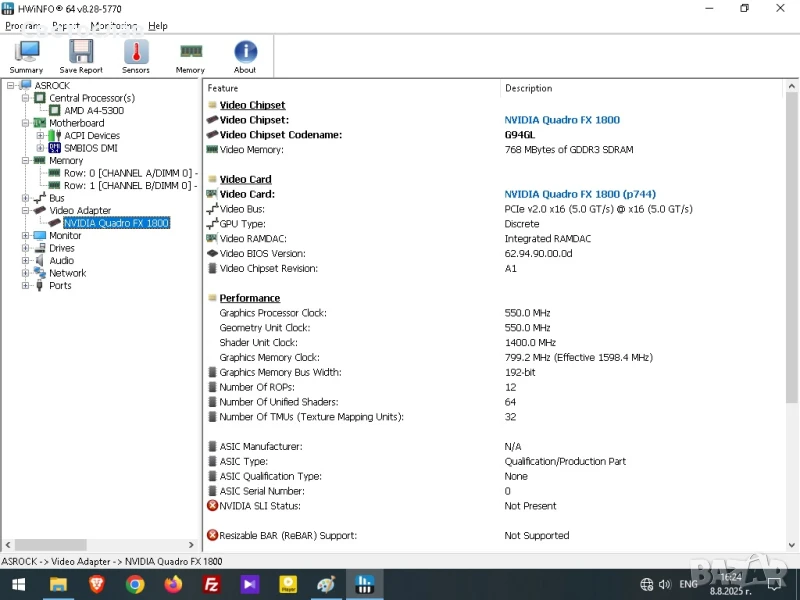Expand the Drives tree node
Viewport: 800px width, 600px height.
[x=27, y=248]
